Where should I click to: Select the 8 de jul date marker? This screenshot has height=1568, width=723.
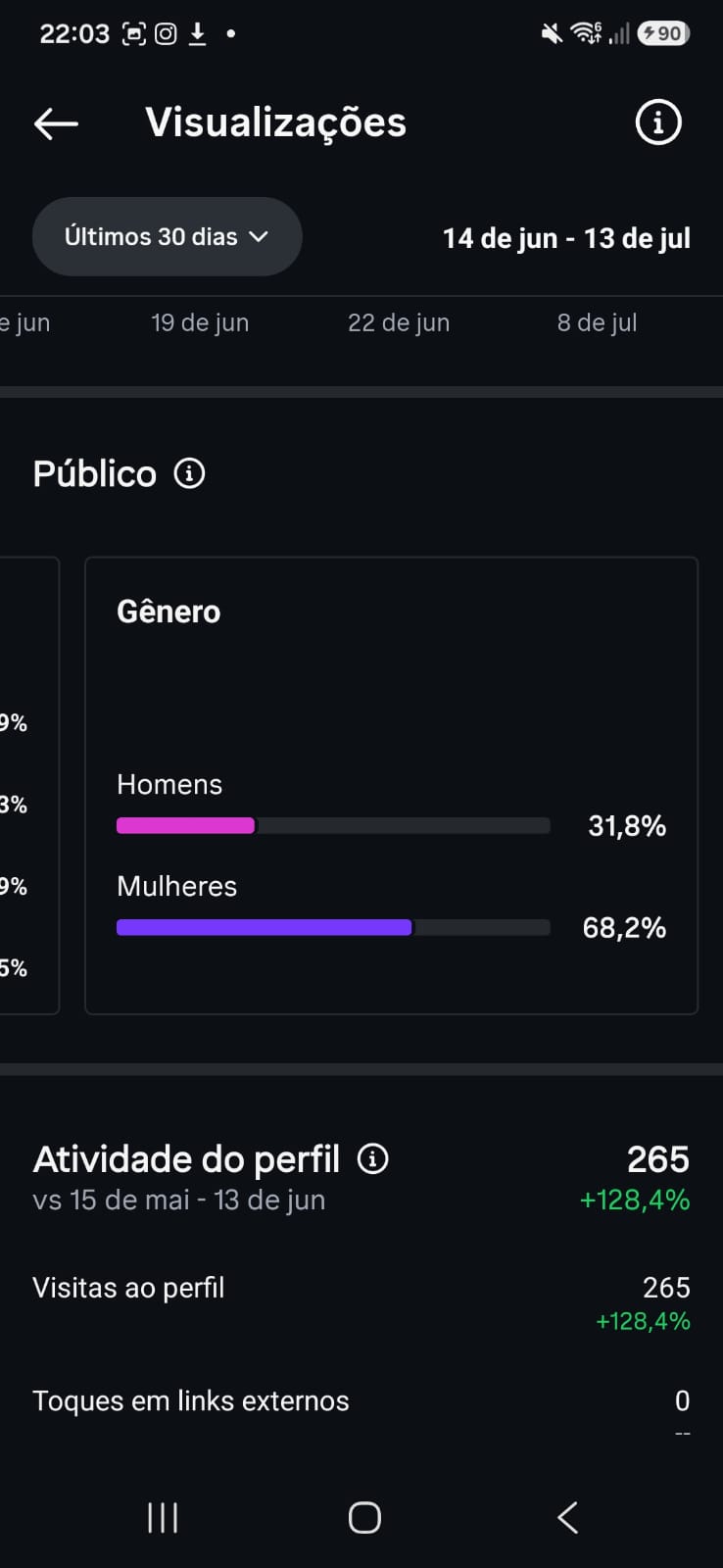(597, 322)
